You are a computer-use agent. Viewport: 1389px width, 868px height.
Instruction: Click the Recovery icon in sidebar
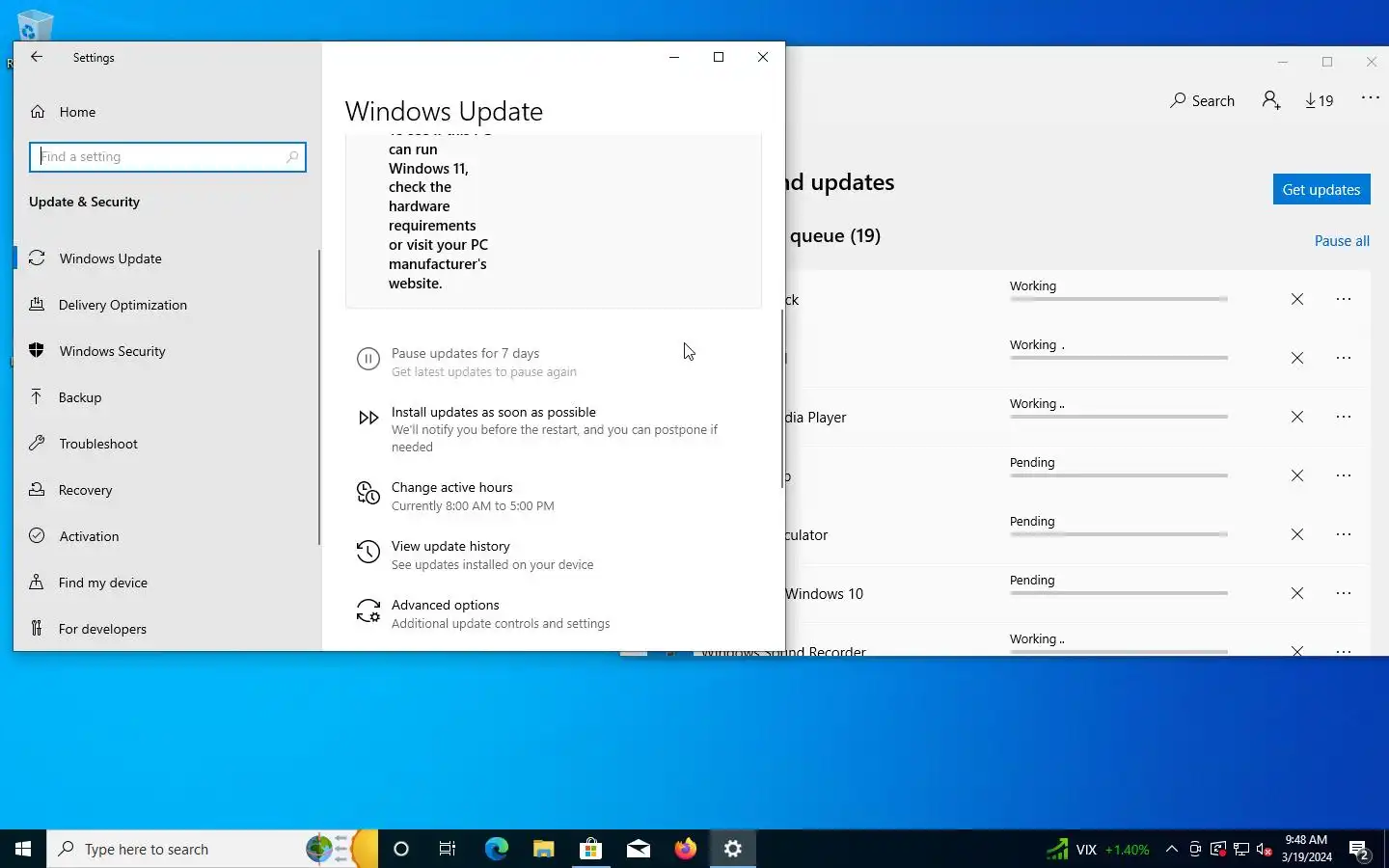pos(37,490)
